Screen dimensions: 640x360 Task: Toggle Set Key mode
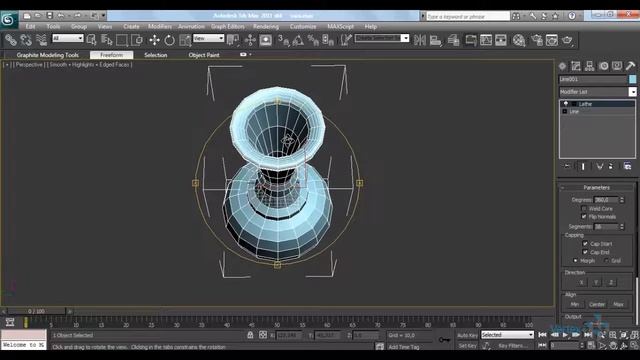click(467, 345)
